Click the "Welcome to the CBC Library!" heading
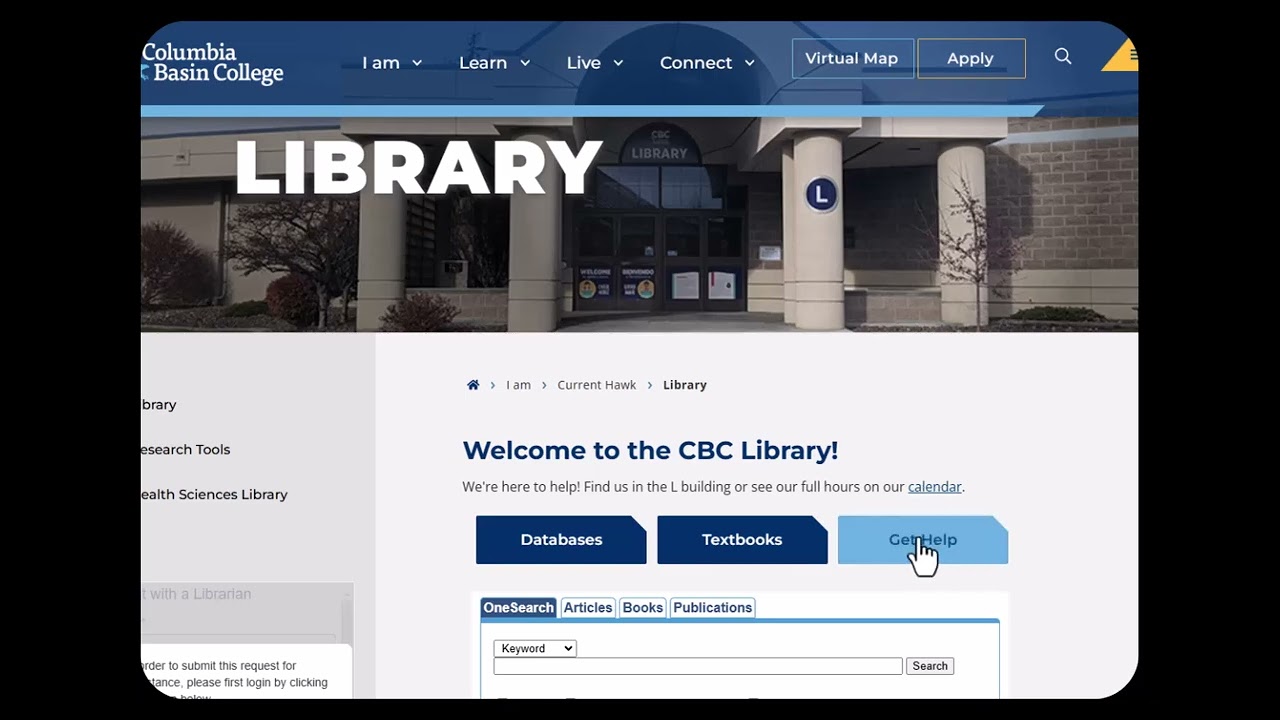Image resolution: width=1280 pixels, height=720 pixels. coord(650,450)
